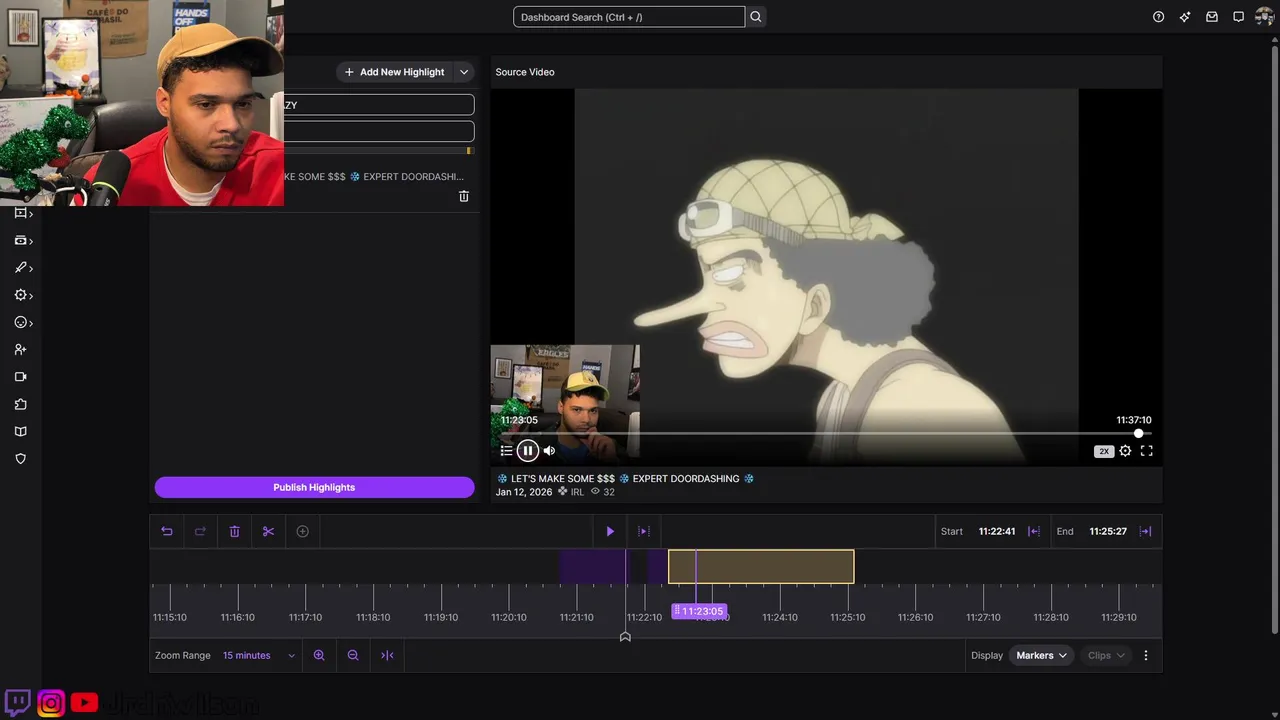The image size is (1280, 720).
Task: Click the Source Video label
Action: [x=525, y=72]
